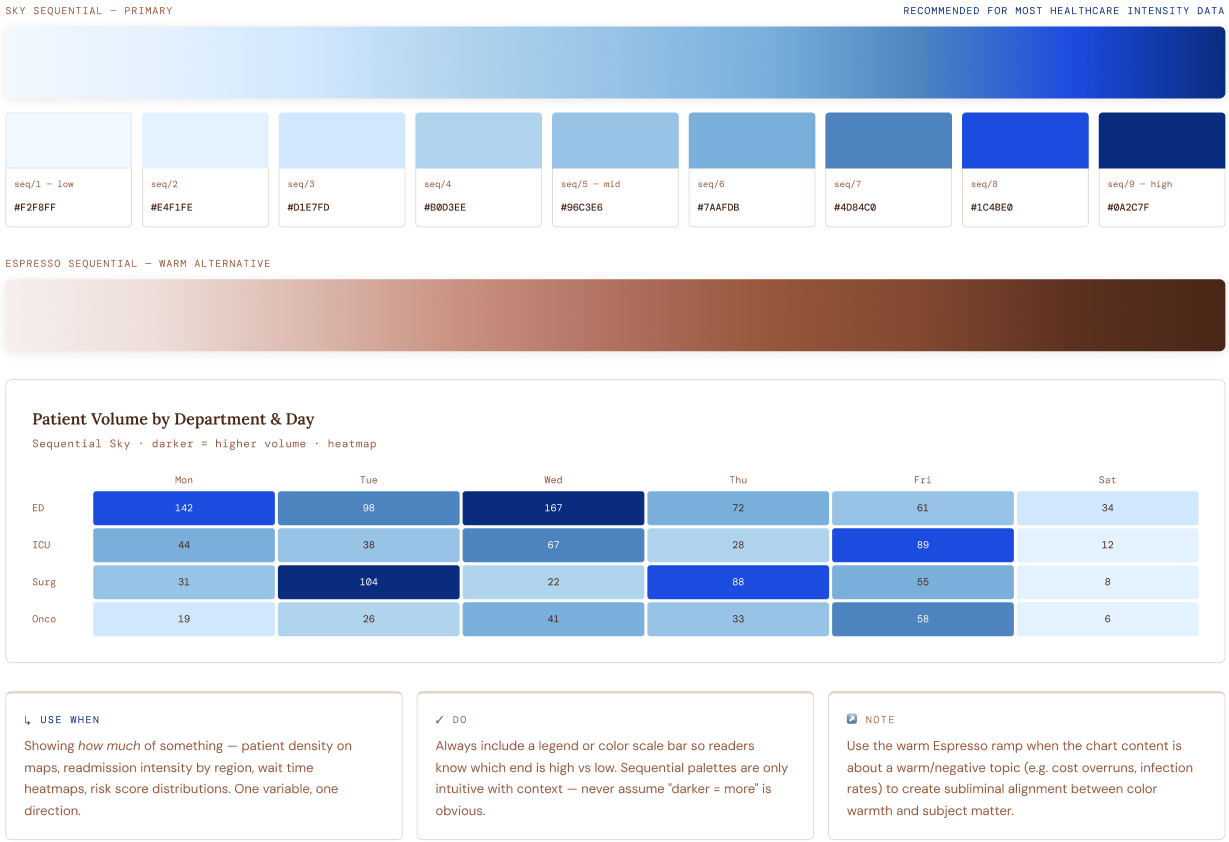Screen dimensions: 1229x842
Task: Click the Surg Monday cell 31
Action: pos(184,582)
